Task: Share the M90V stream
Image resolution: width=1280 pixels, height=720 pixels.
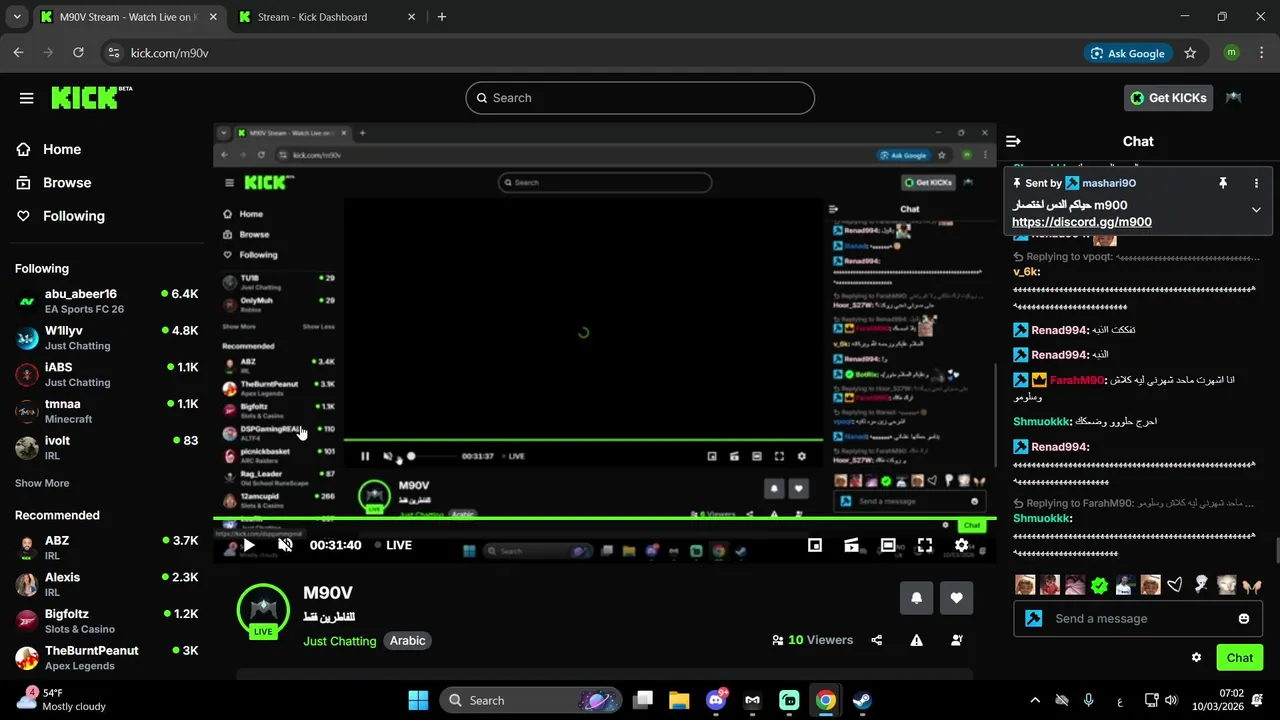Action: pos(877,640)
